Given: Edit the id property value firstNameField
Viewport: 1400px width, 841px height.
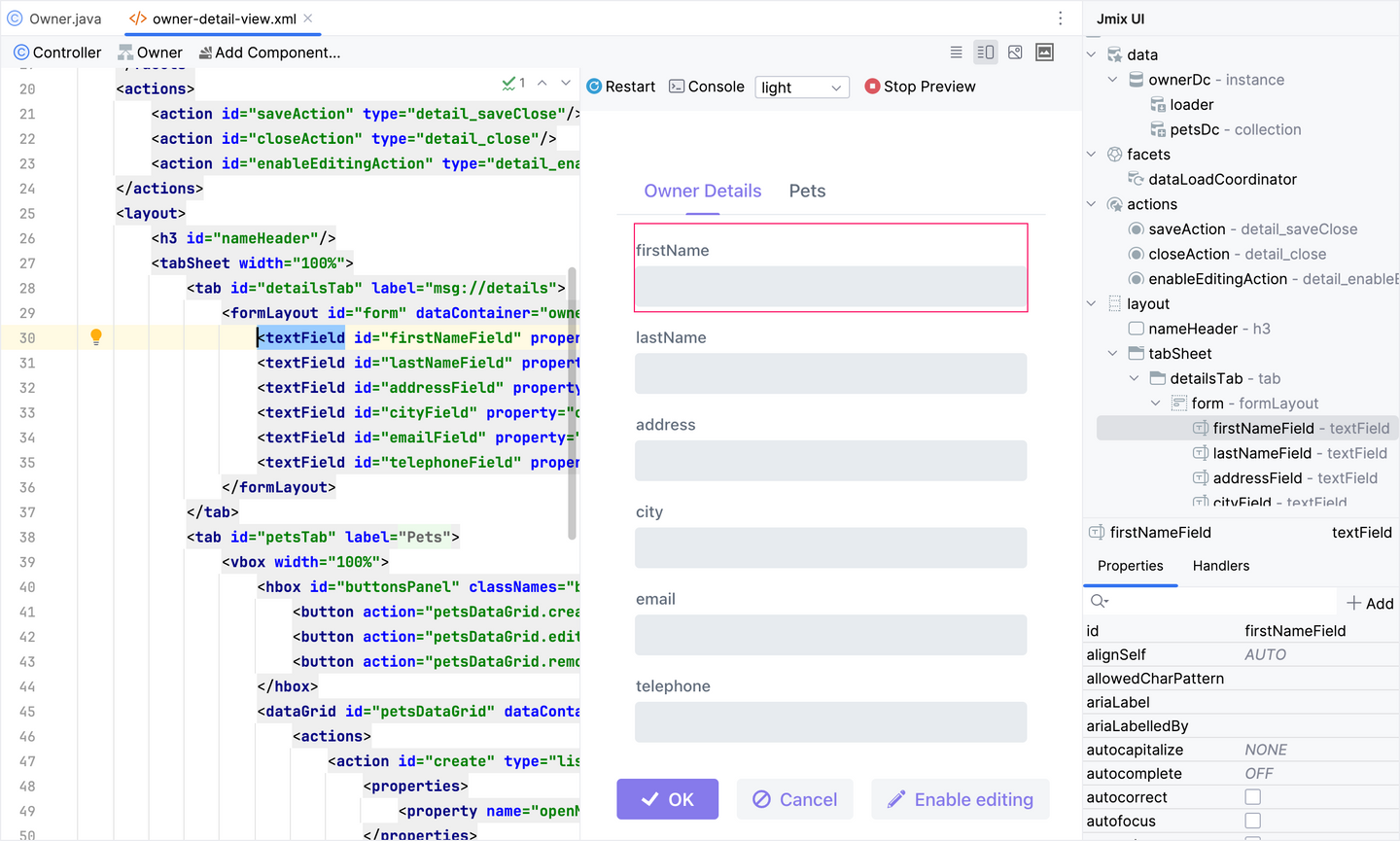Looking at the screenshot, I should [x=1295, y=631].
